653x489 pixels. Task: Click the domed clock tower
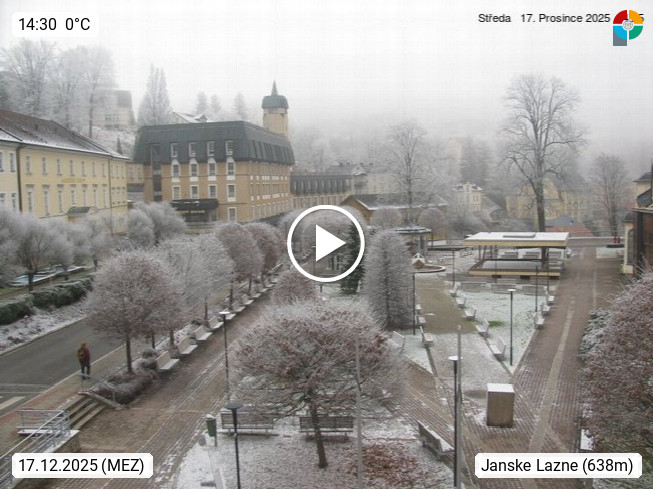pyautogui.click(x=275, y=110)
